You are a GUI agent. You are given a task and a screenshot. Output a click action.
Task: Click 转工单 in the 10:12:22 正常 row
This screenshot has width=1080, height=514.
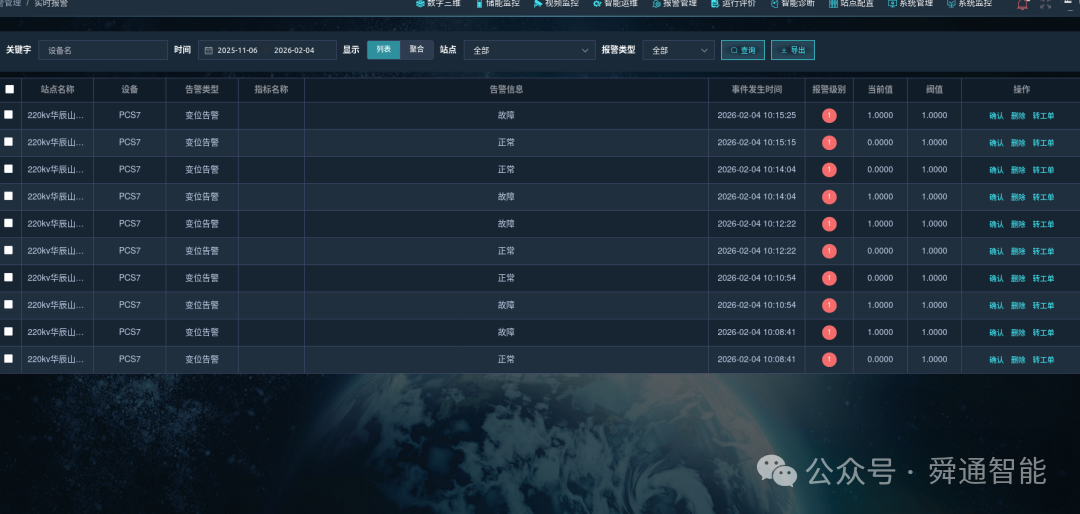tap(1043, 251)
